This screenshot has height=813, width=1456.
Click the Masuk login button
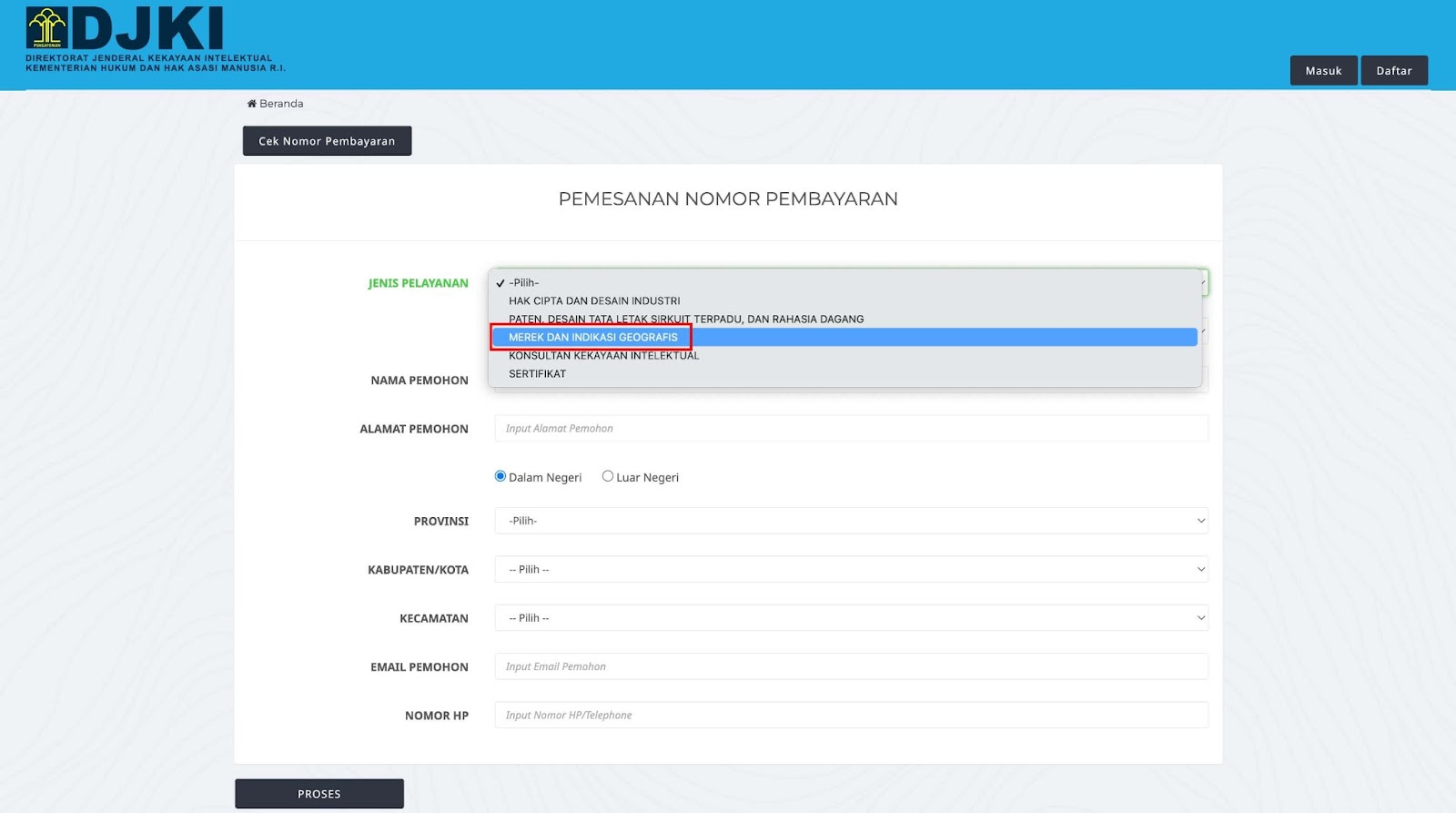pos(1323,70)
